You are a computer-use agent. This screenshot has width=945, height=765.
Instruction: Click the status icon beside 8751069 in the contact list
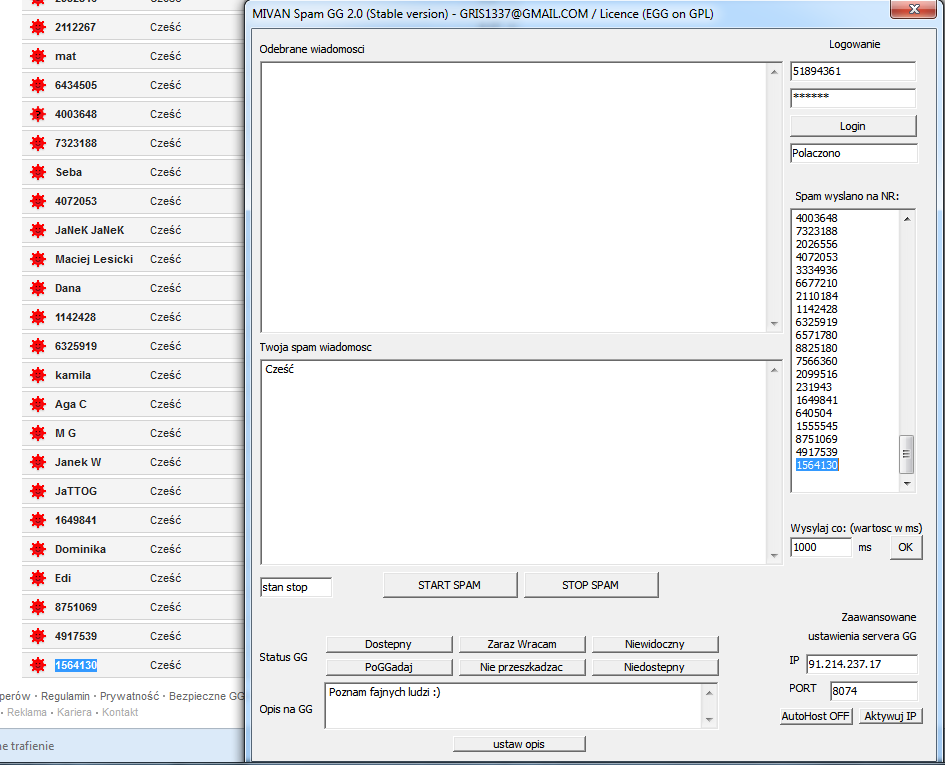[x=38, y=607]
